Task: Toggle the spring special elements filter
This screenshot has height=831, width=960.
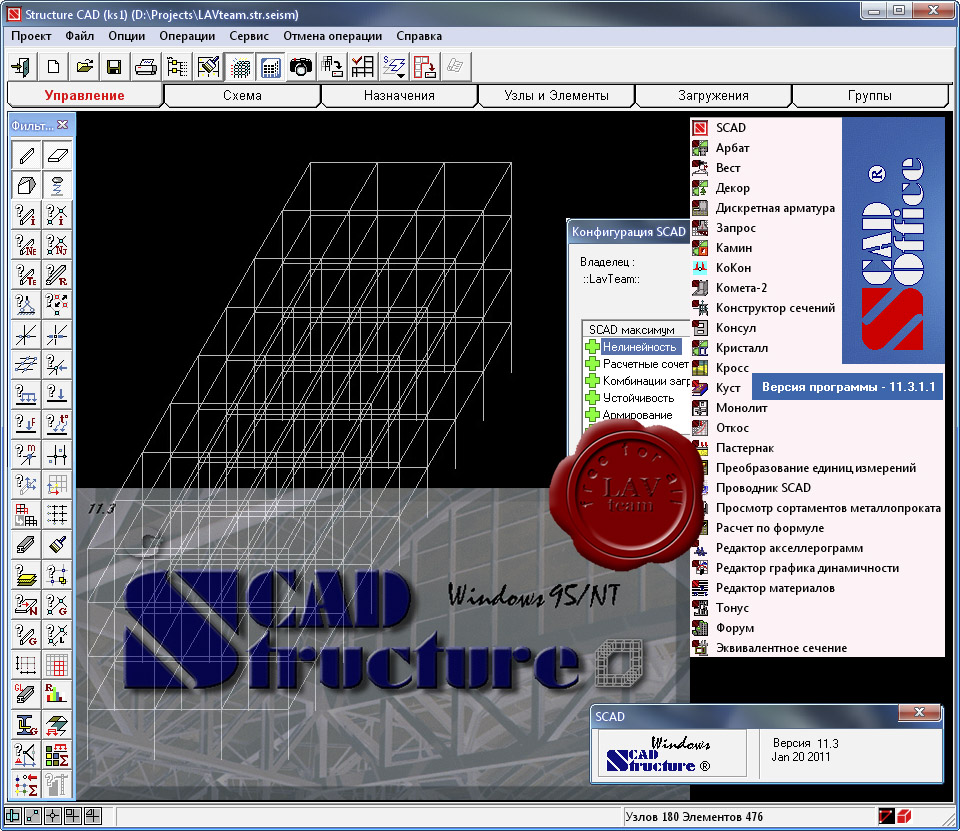Action: [x=57, y=185]
